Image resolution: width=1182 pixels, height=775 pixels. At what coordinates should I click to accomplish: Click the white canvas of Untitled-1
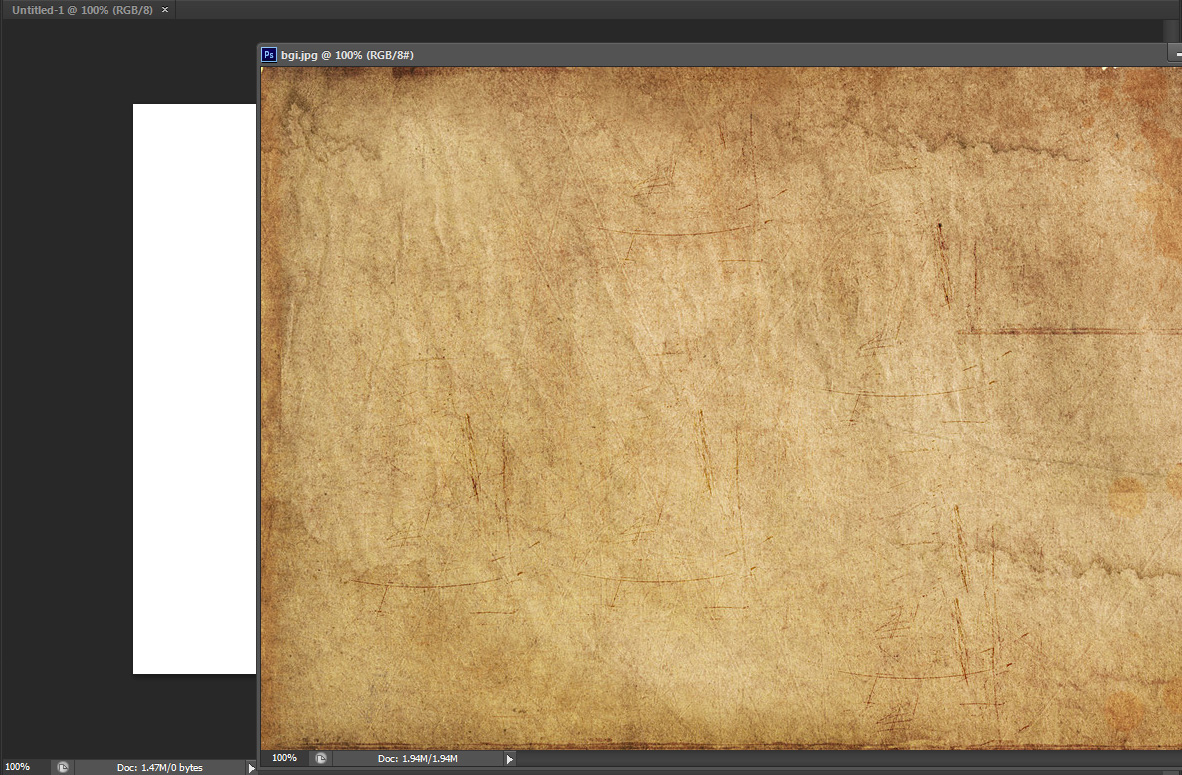pyautogui.click(x=194, y=388)
